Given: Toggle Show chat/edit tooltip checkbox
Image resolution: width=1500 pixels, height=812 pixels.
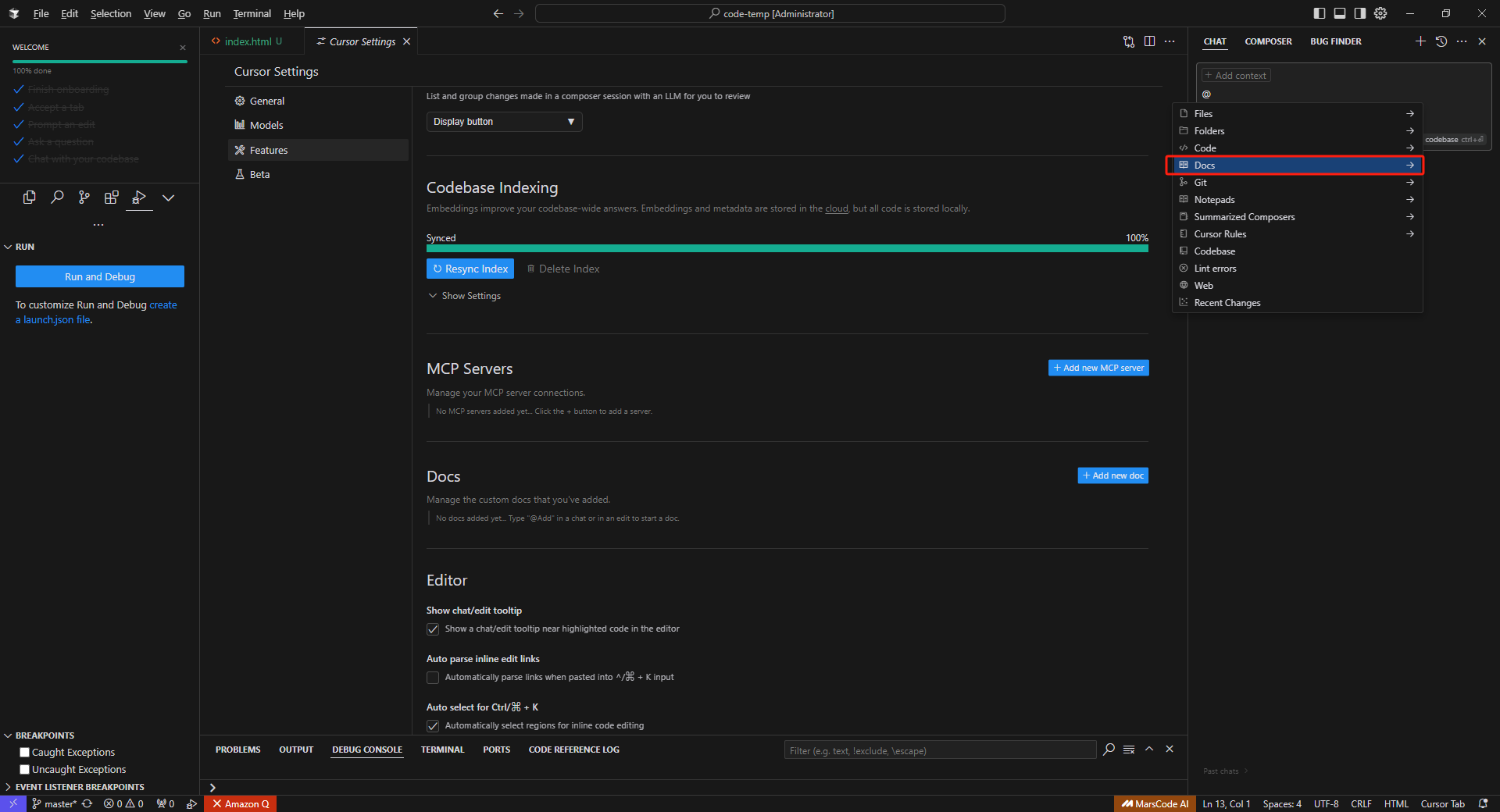Looking at the screenshot, I should (433, 629).
